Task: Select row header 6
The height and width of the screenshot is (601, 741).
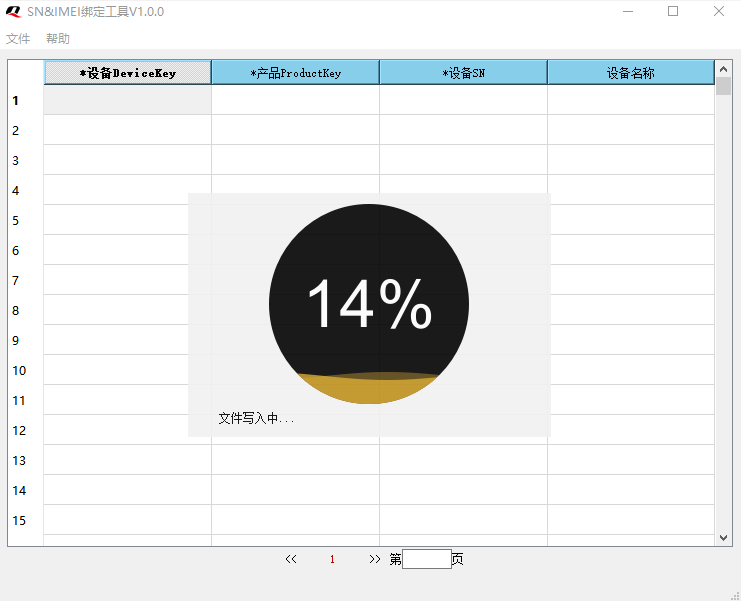Action: (x=26, y=250)
